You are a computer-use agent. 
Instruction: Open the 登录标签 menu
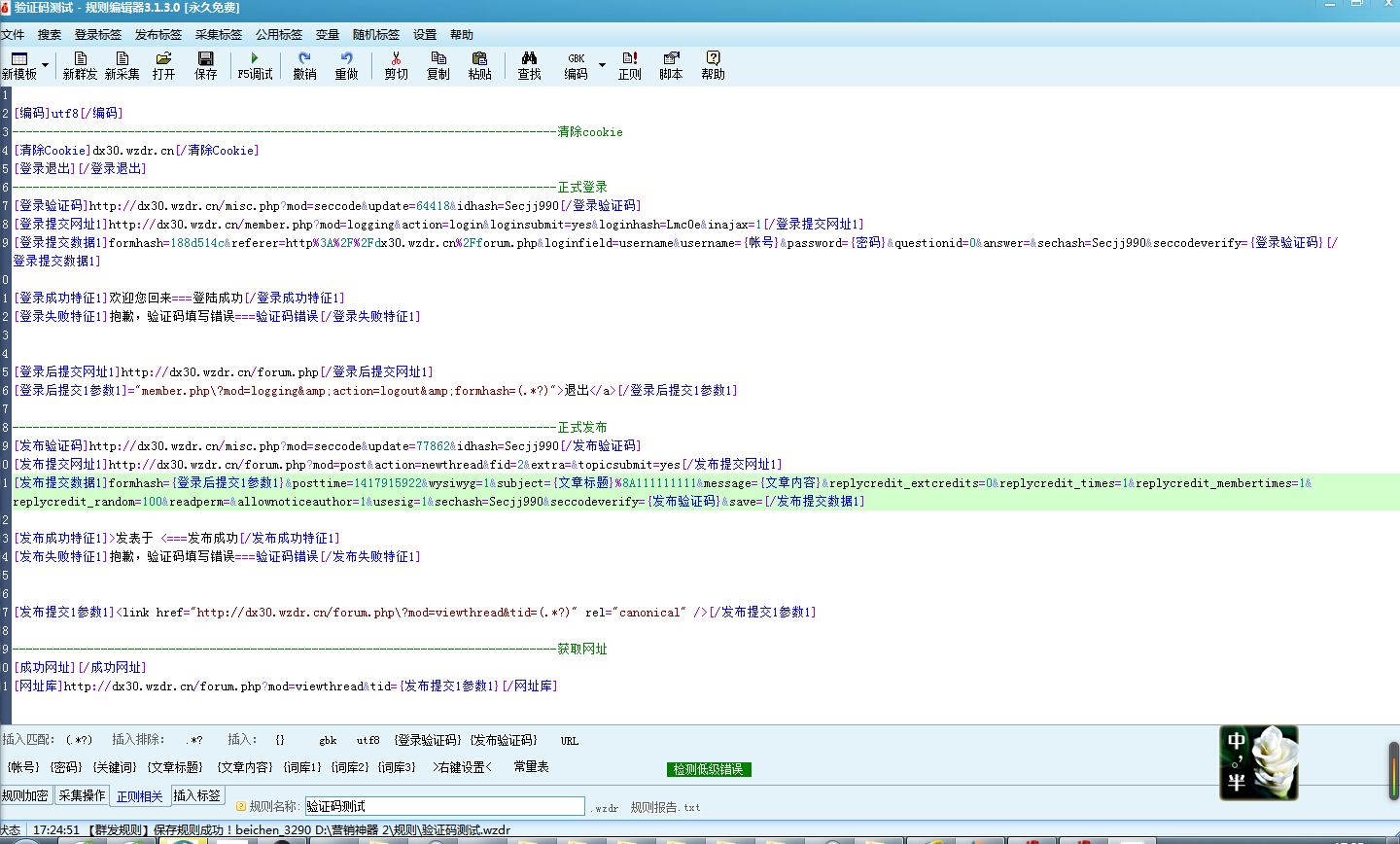[x=97, y=35]
